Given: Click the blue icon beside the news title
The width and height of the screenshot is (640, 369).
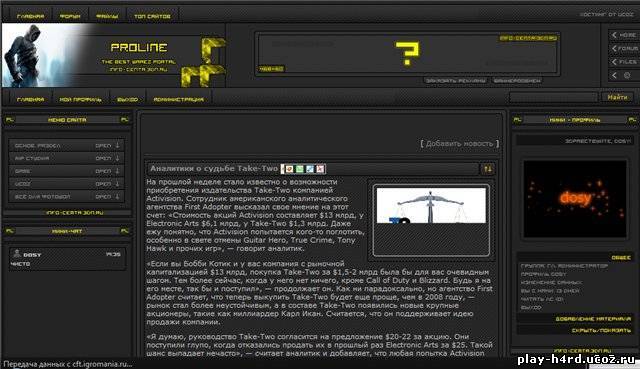Looking at the screenshot, I should (310, 169).
